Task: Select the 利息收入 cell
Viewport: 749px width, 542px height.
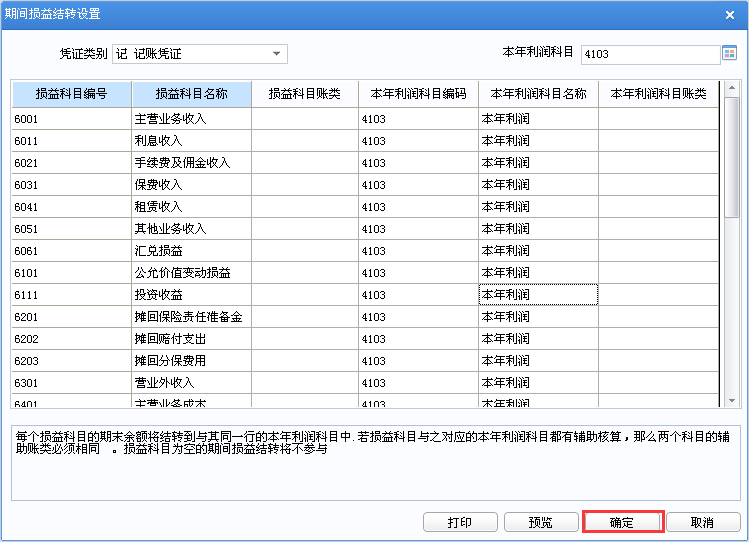Action: (192, 141)
